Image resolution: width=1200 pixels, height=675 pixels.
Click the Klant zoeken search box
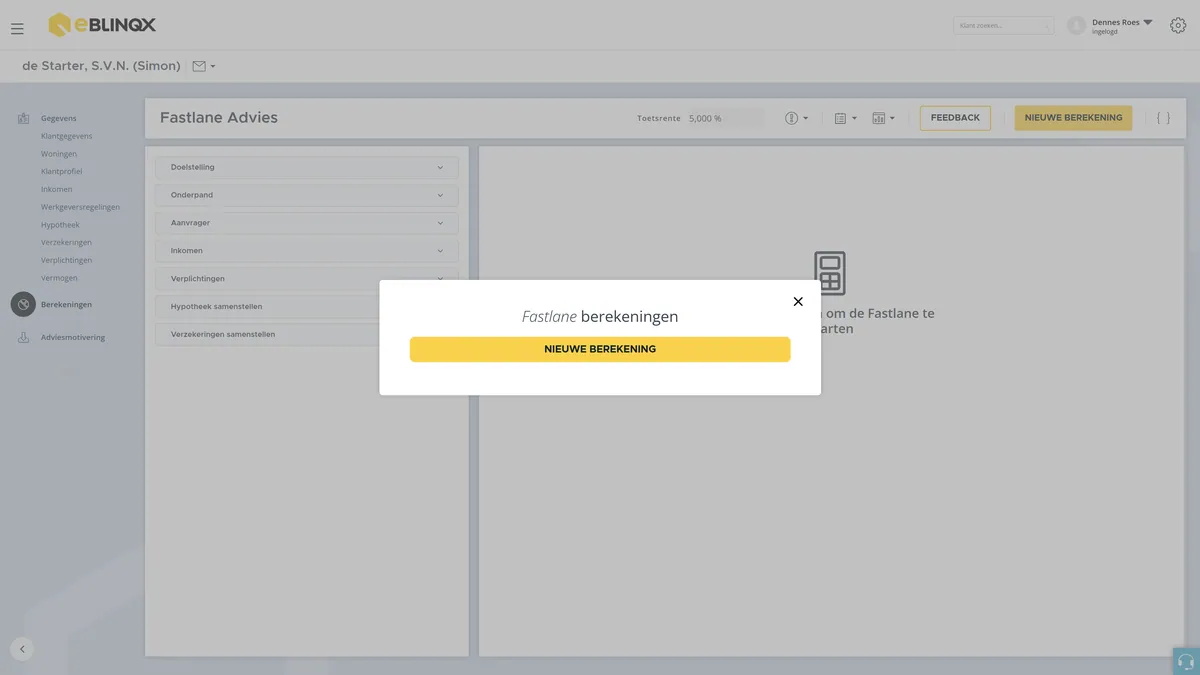pyautogui.click(x=1003, y=26)
